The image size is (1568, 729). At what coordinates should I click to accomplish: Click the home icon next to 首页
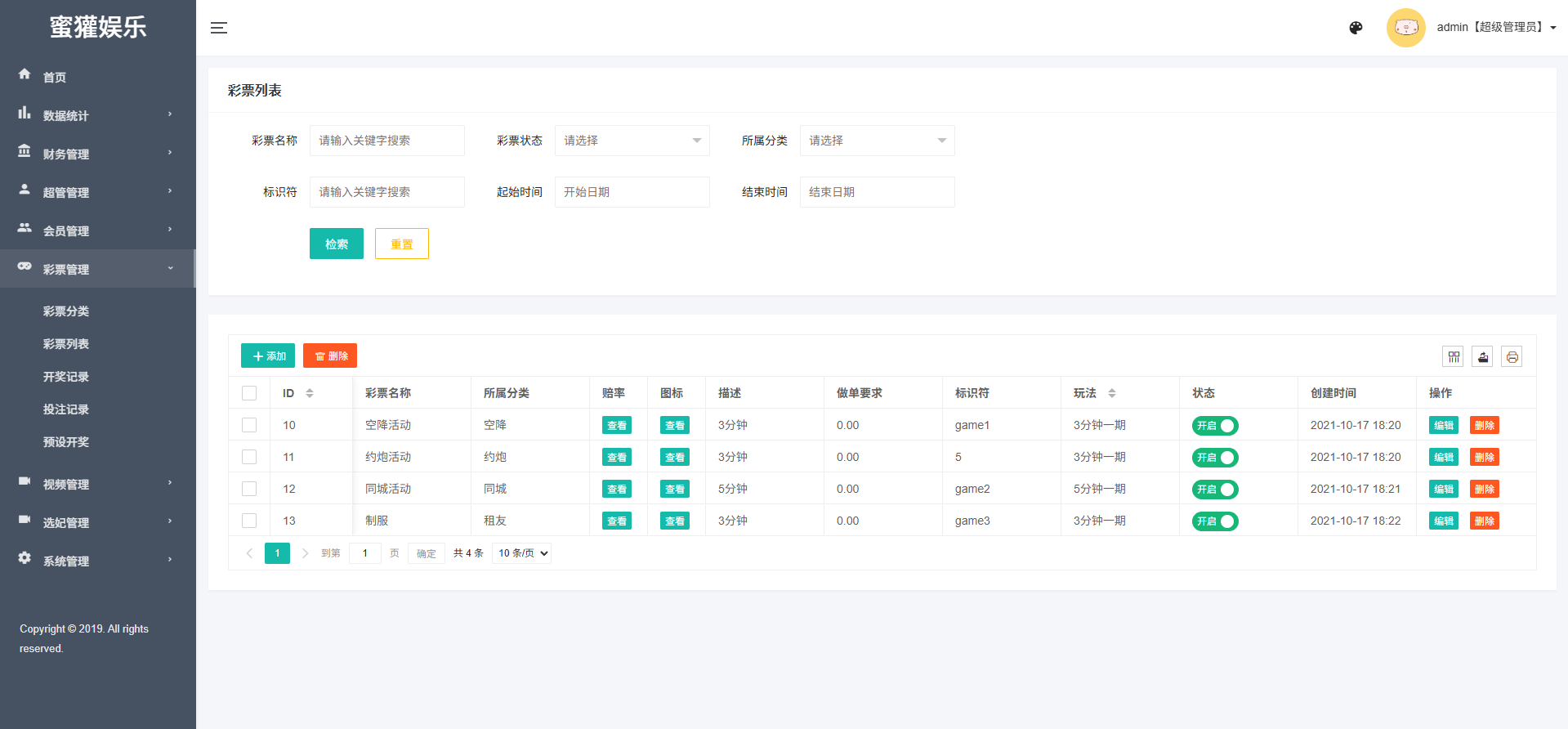[25, 74]
